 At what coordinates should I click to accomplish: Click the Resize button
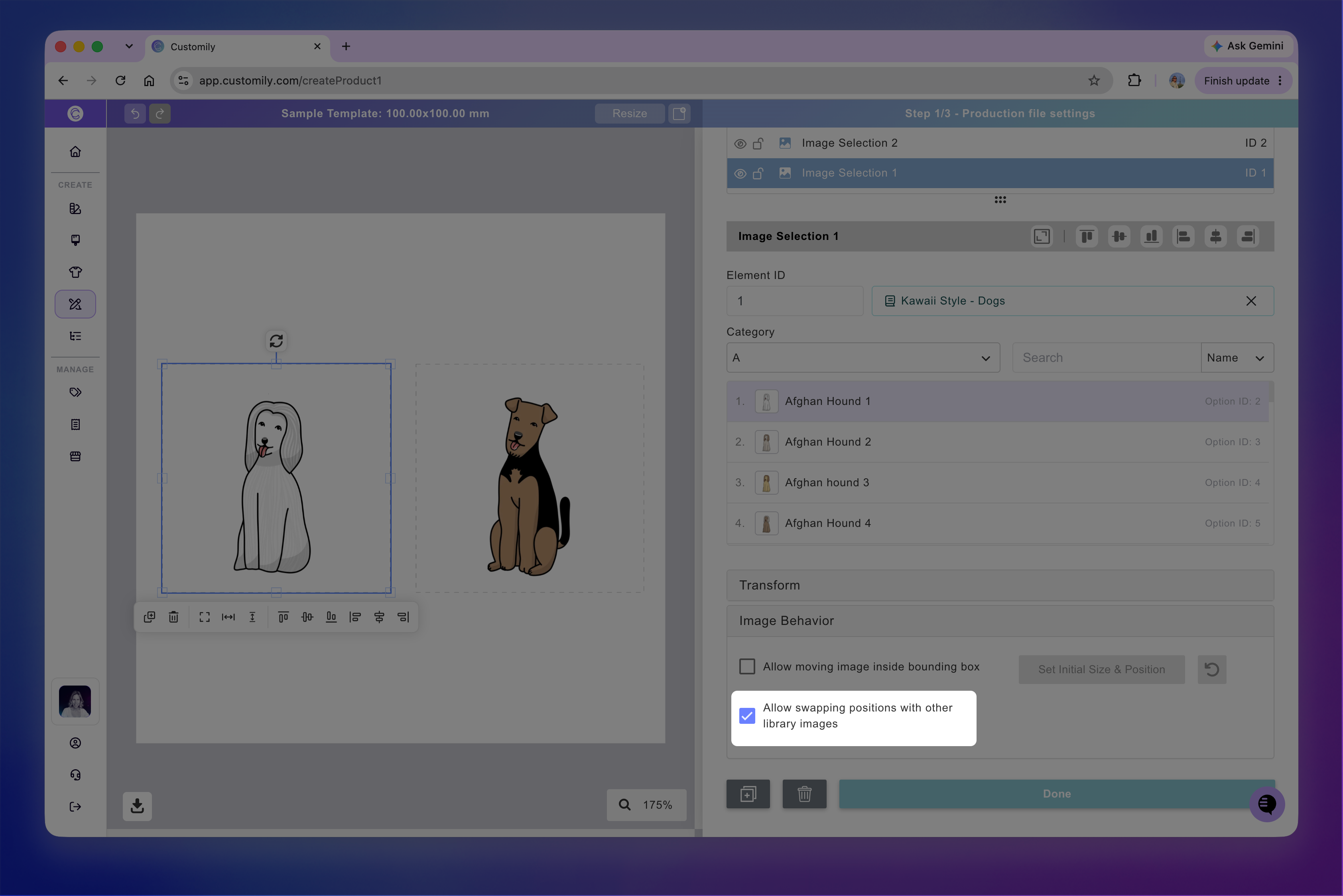coord(630,114)
